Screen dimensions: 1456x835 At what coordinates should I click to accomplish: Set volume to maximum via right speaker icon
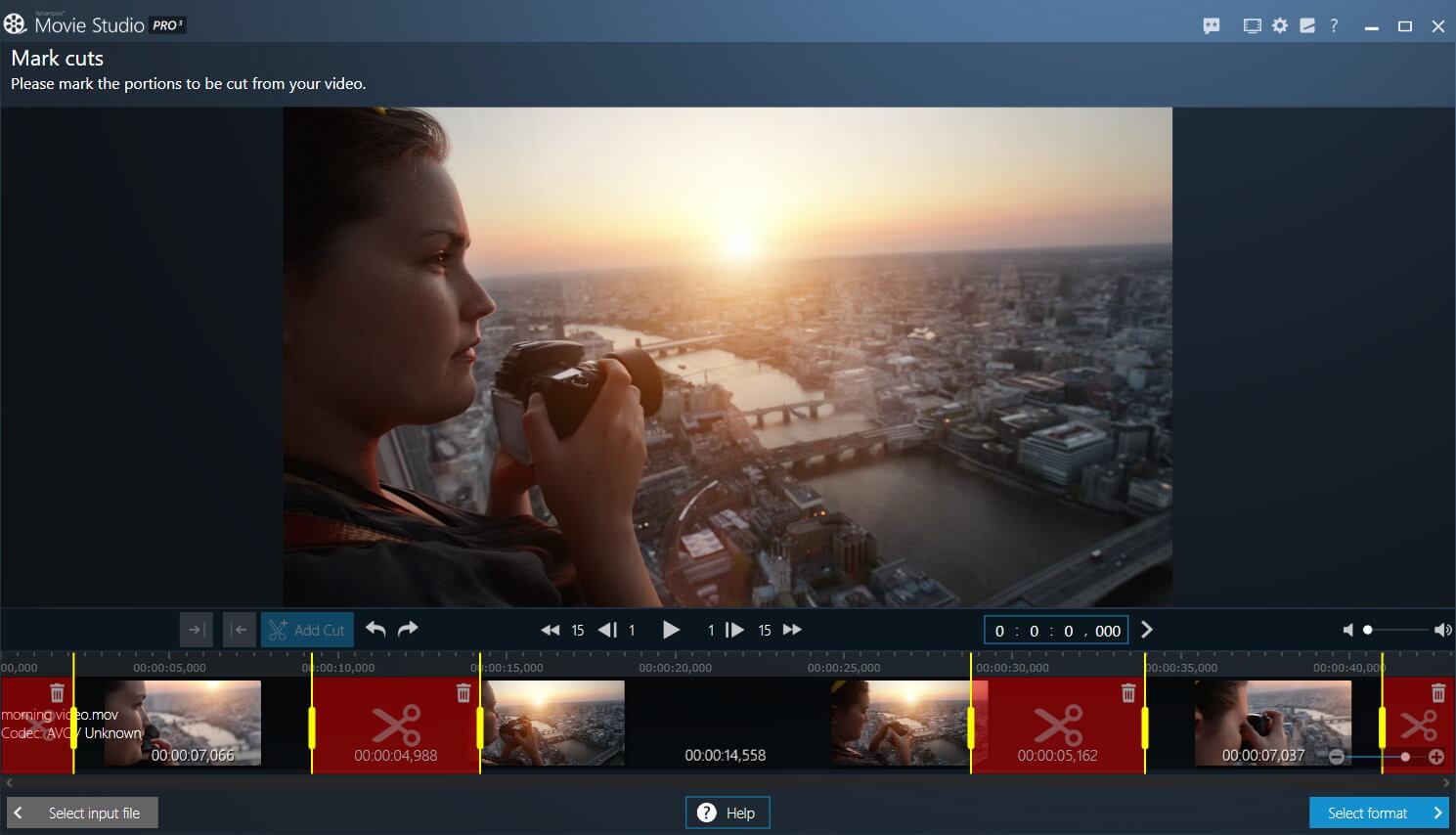pyautogui.click(x=1441, y=630)
